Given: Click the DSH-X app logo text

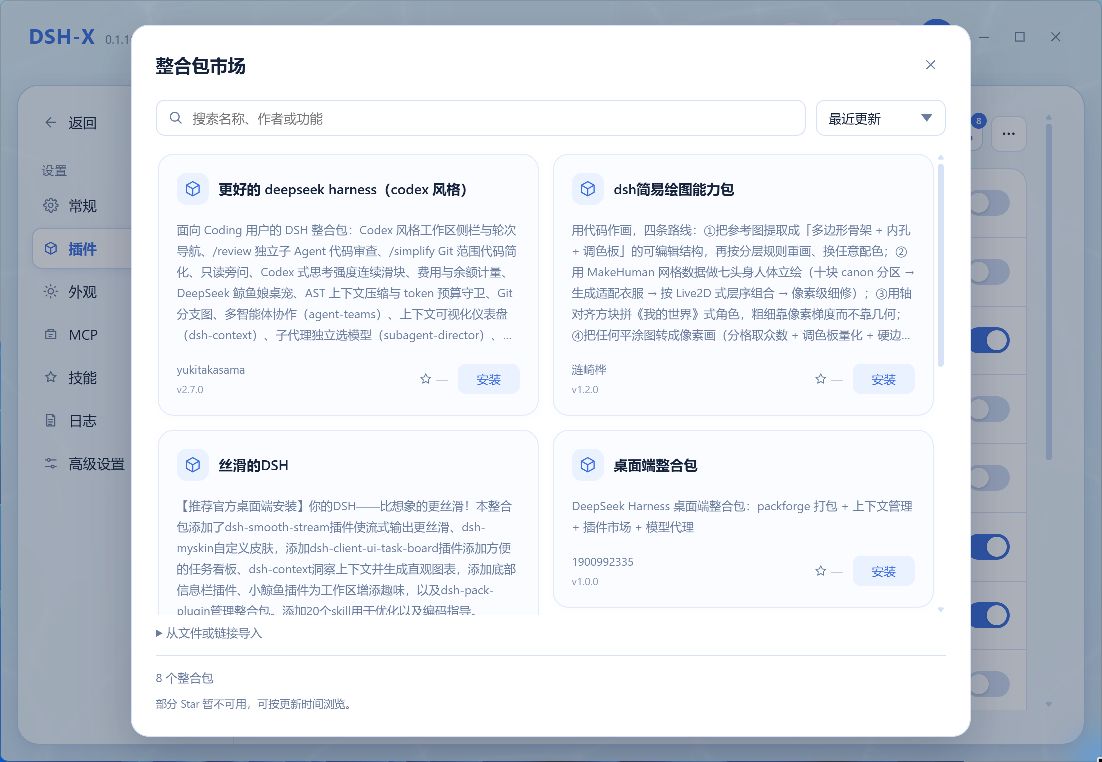Looking at the screenshot, I should [x=62, y=37].
